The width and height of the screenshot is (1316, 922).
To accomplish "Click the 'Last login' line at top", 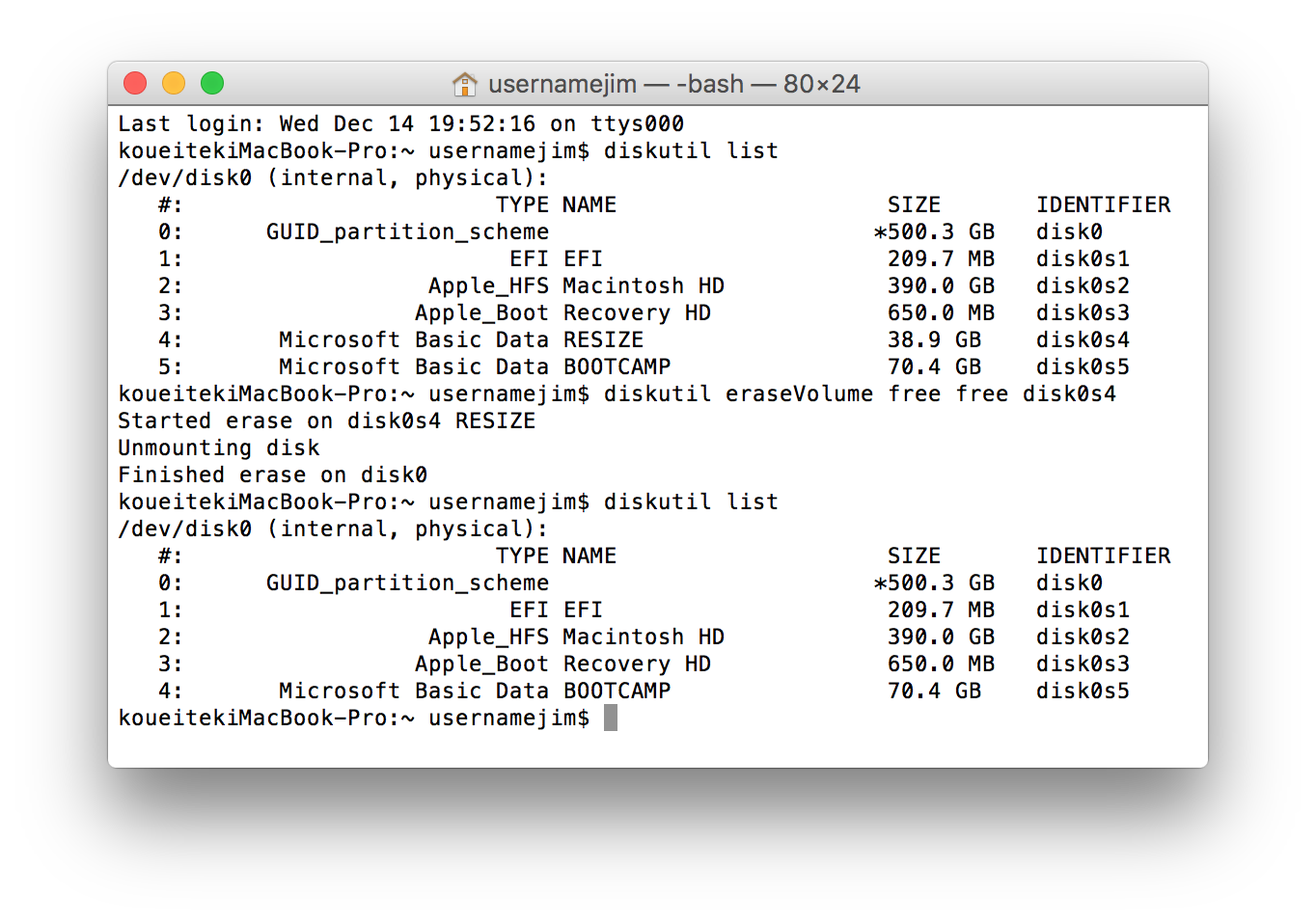I will 400,123.
